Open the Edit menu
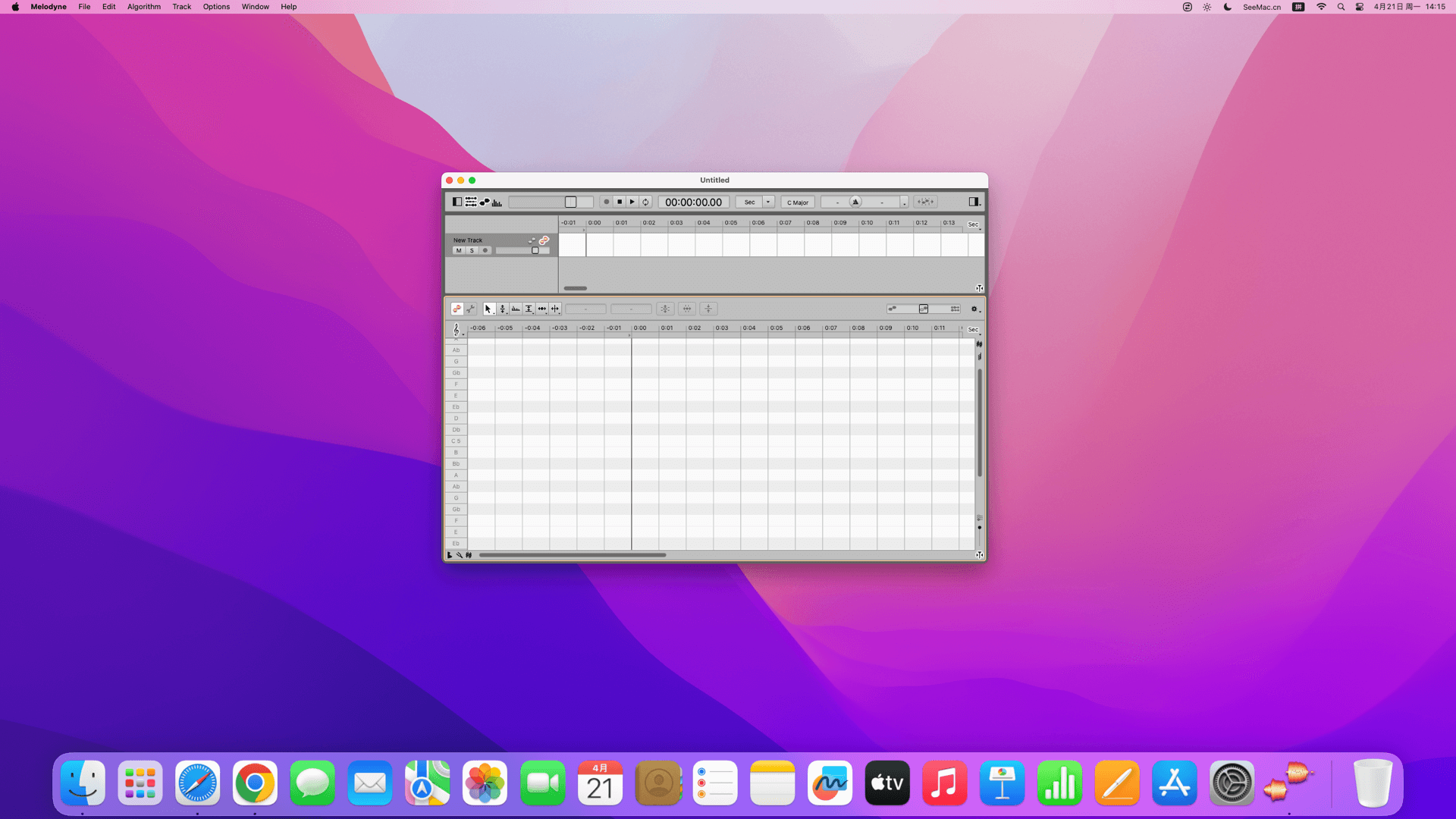This screenshot has height=819, width=1456. coord(109,7)
